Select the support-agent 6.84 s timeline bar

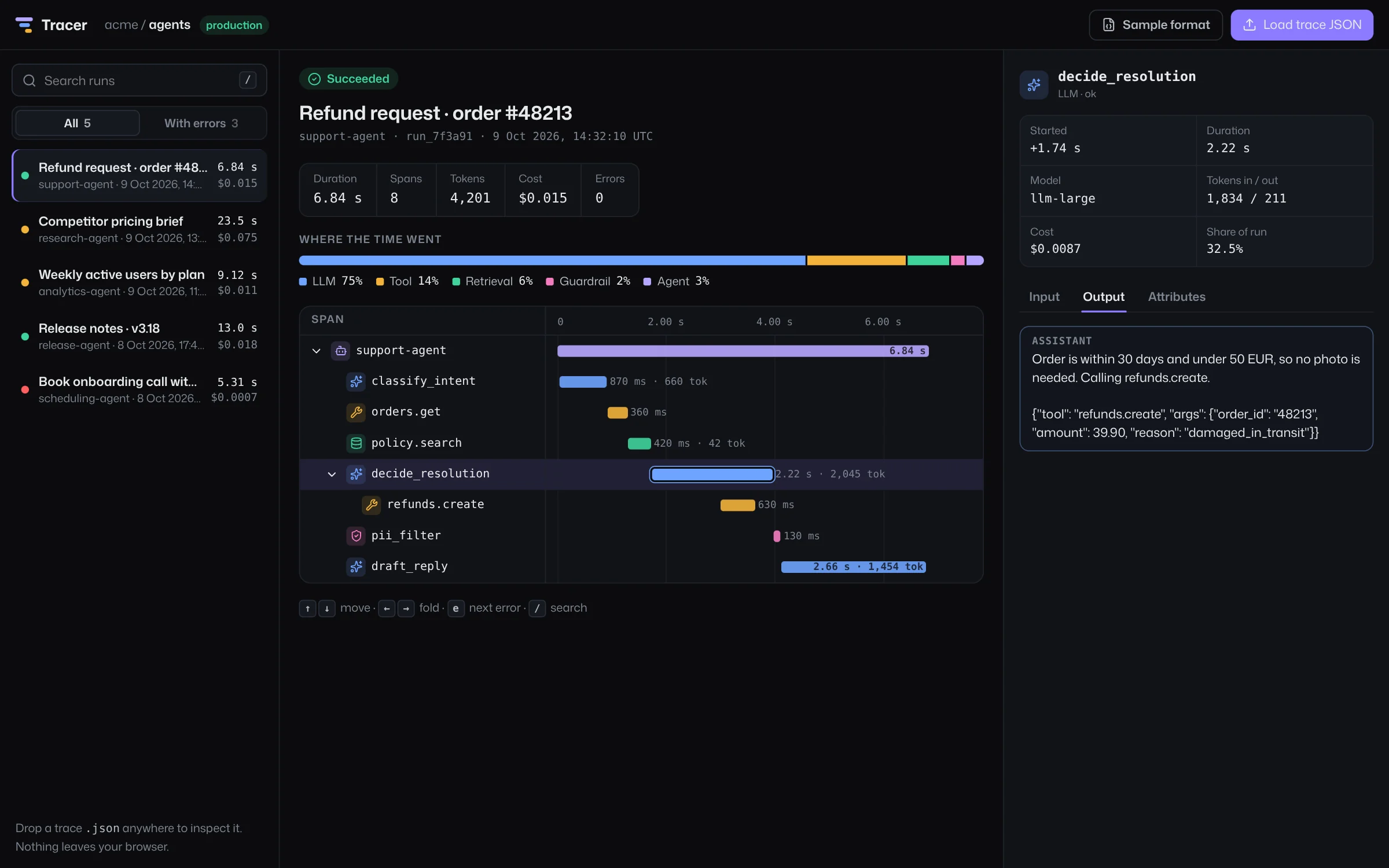tap(743, 351)
